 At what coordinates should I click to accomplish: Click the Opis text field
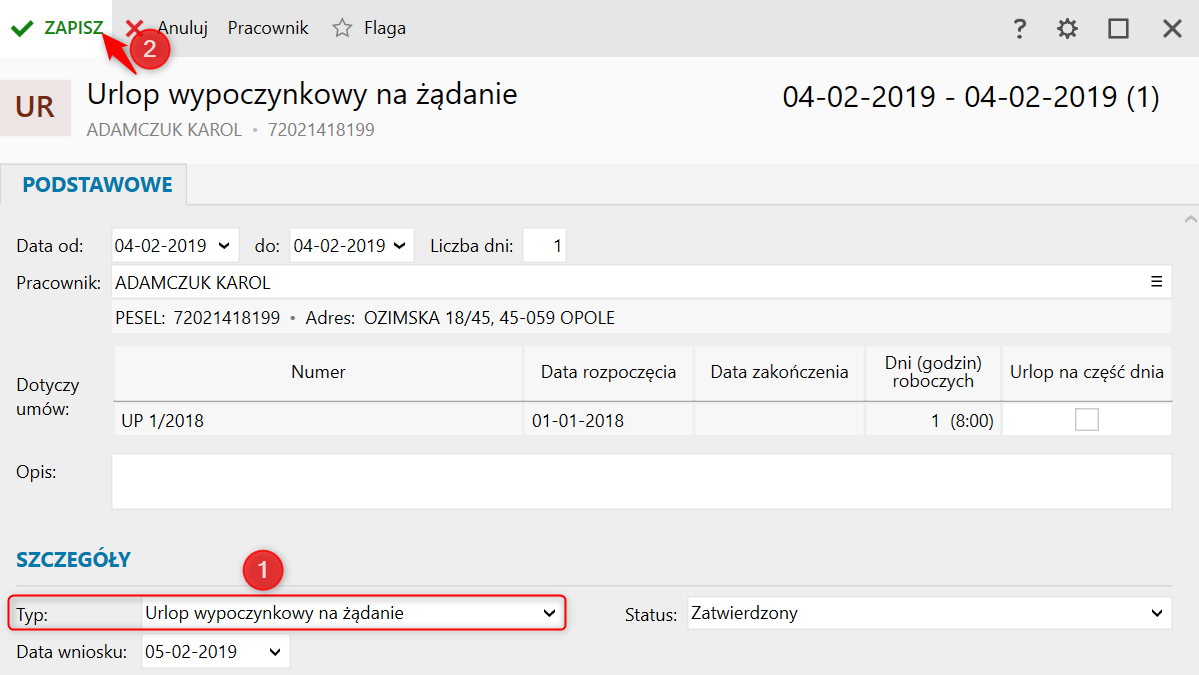[x=640, y=481]
